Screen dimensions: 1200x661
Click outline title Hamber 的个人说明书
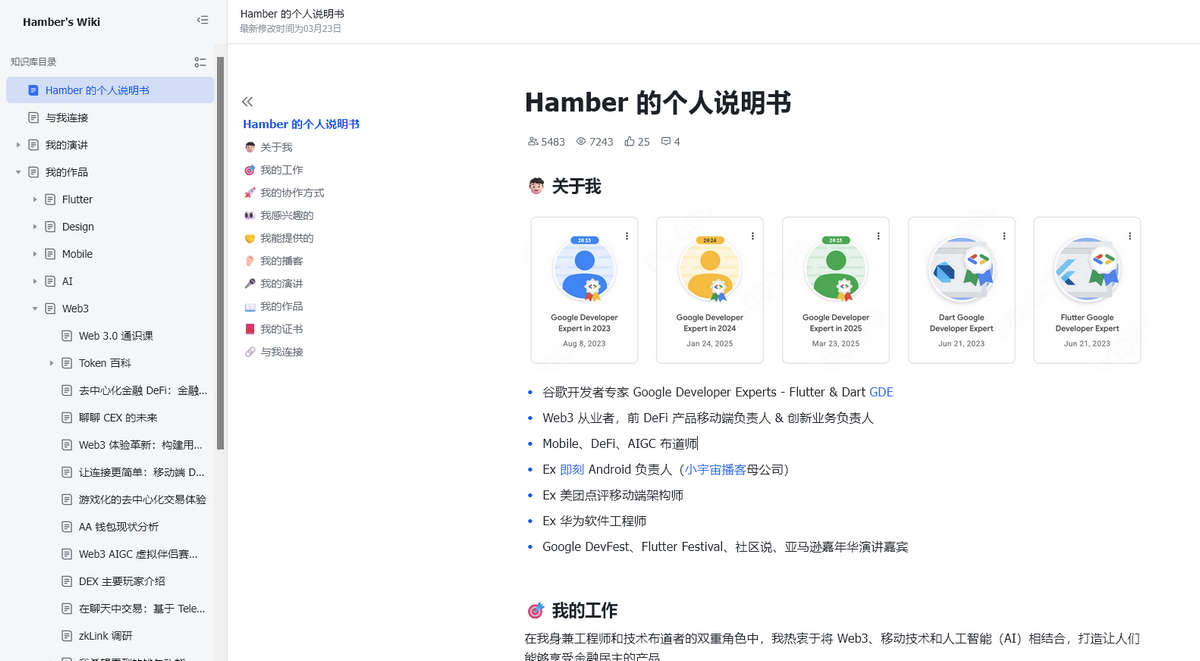coord(301,124)
